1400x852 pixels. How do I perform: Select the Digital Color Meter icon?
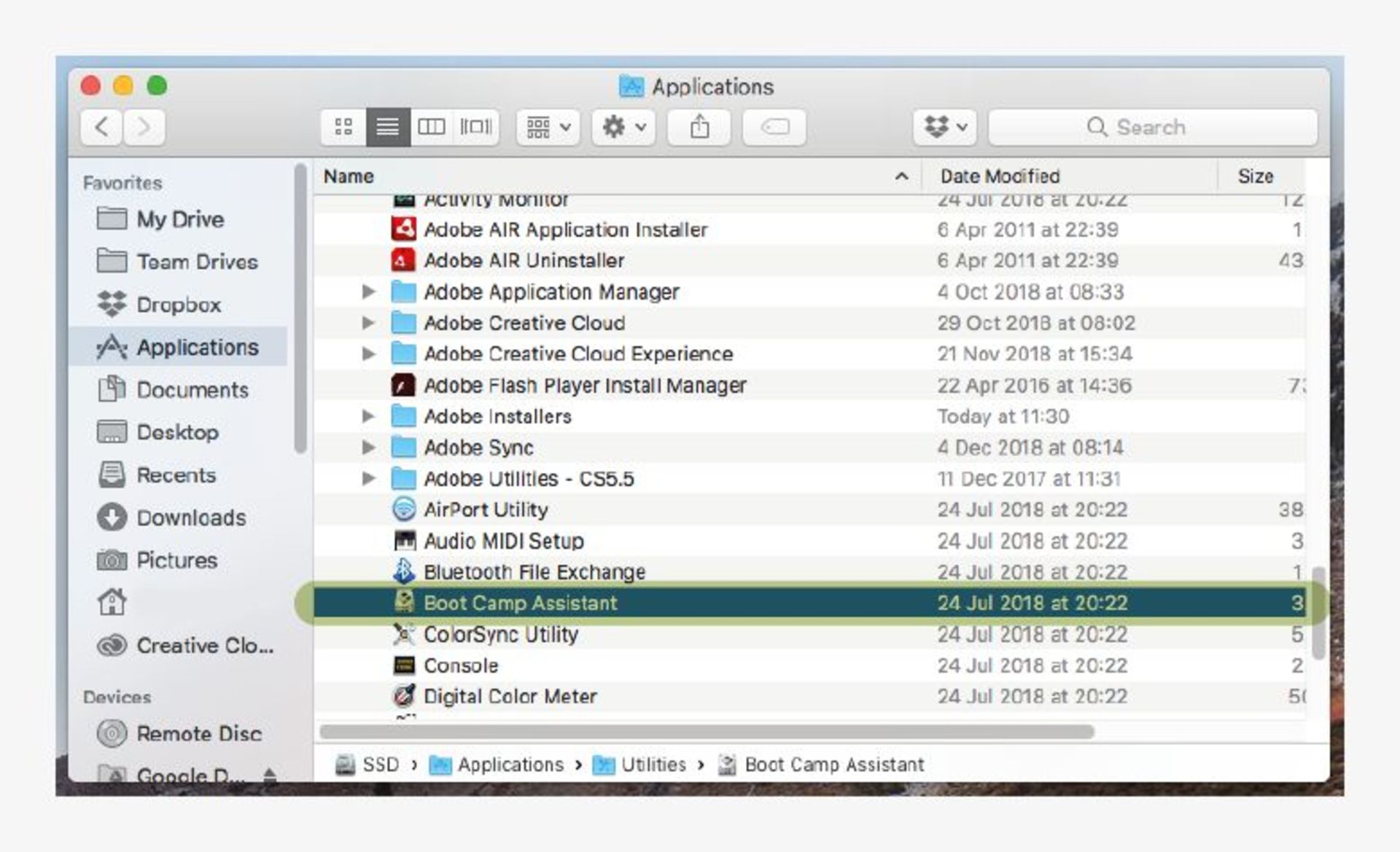(x=404, y=696)
